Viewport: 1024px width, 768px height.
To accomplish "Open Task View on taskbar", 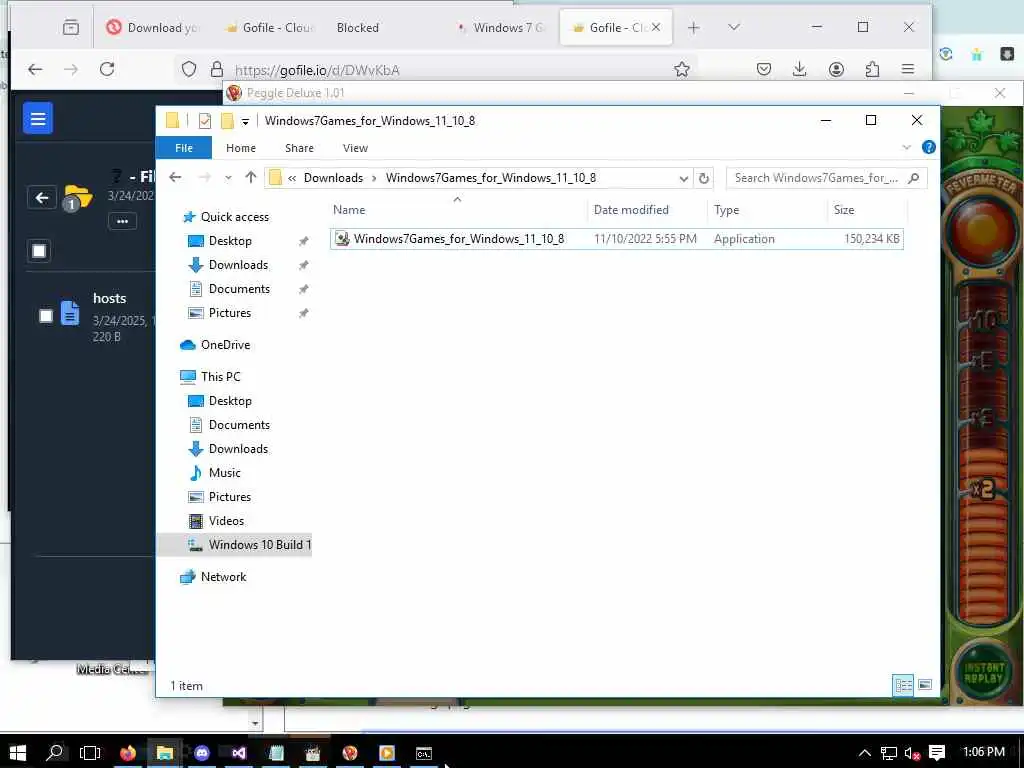I will (89, 753).
